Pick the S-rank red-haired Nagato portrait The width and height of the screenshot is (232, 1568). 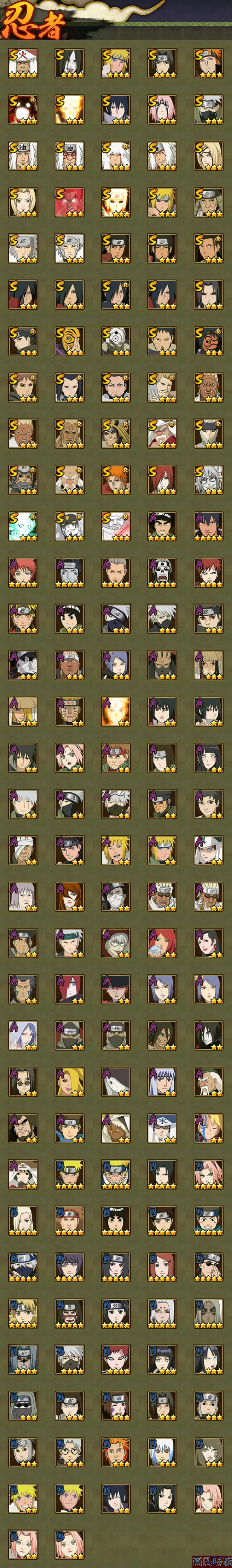(162, 480)
